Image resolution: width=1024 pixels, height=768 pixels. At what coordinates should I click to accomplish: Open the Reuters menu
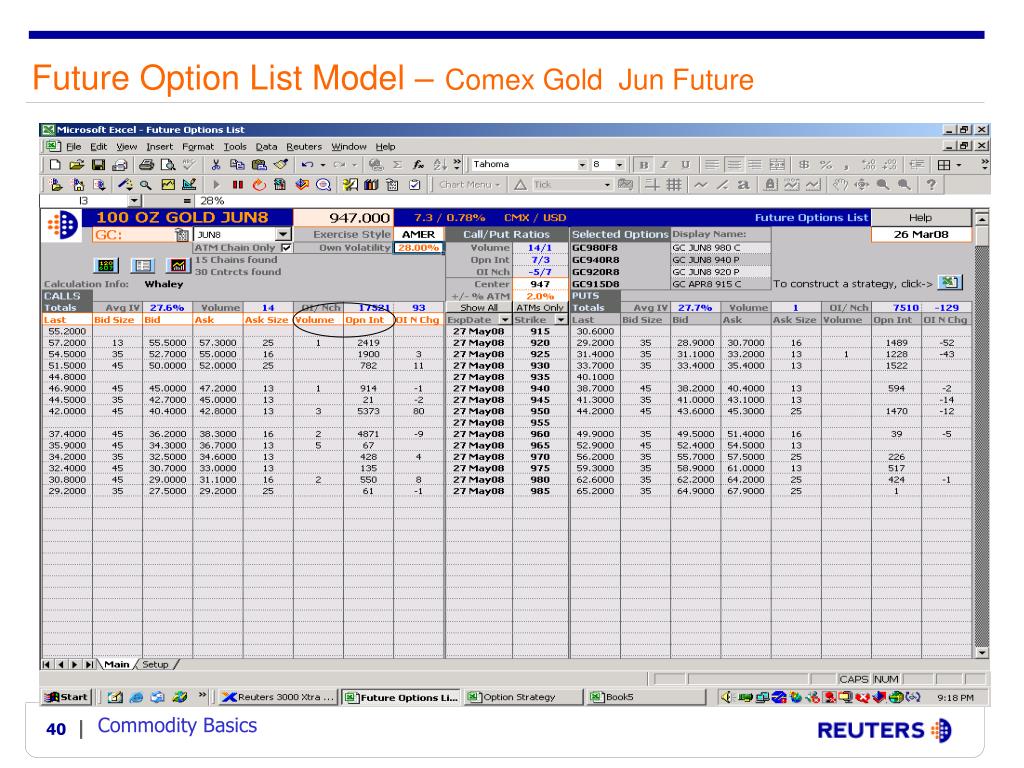(x=304, y=147)
